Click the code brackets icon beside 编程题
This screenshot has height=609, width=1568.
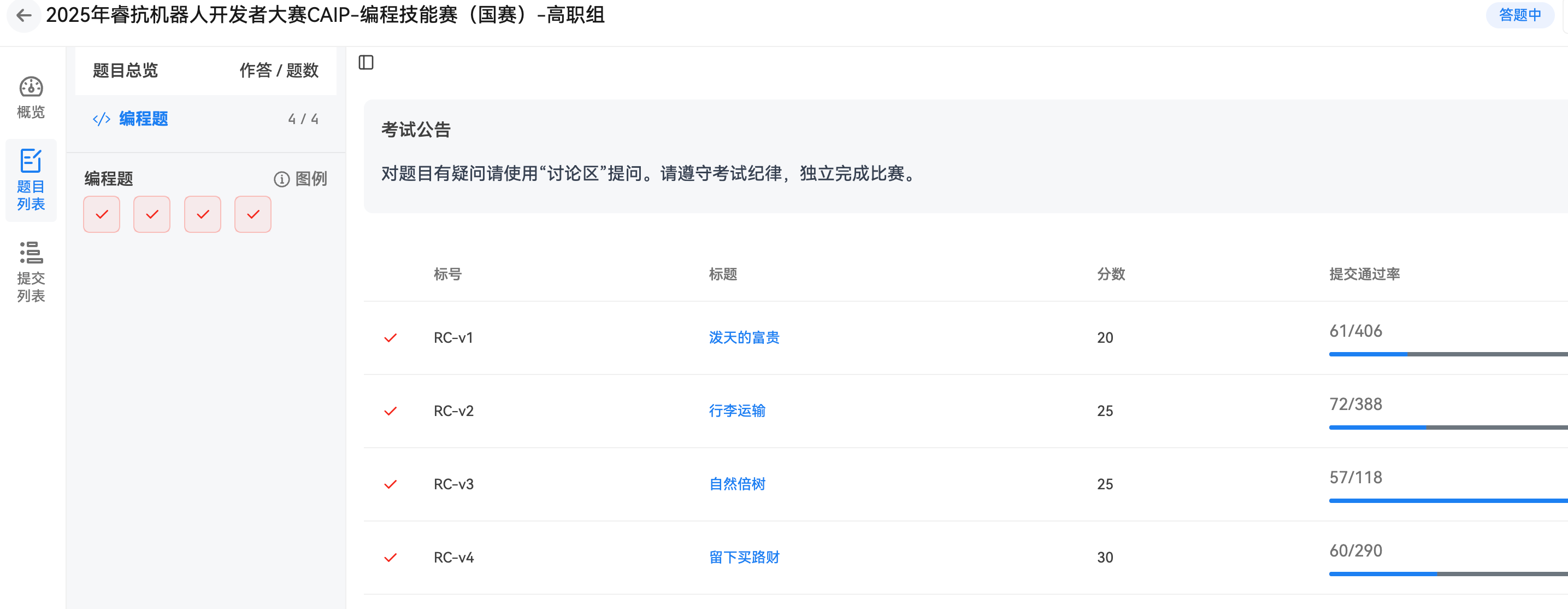coord(101,119)
